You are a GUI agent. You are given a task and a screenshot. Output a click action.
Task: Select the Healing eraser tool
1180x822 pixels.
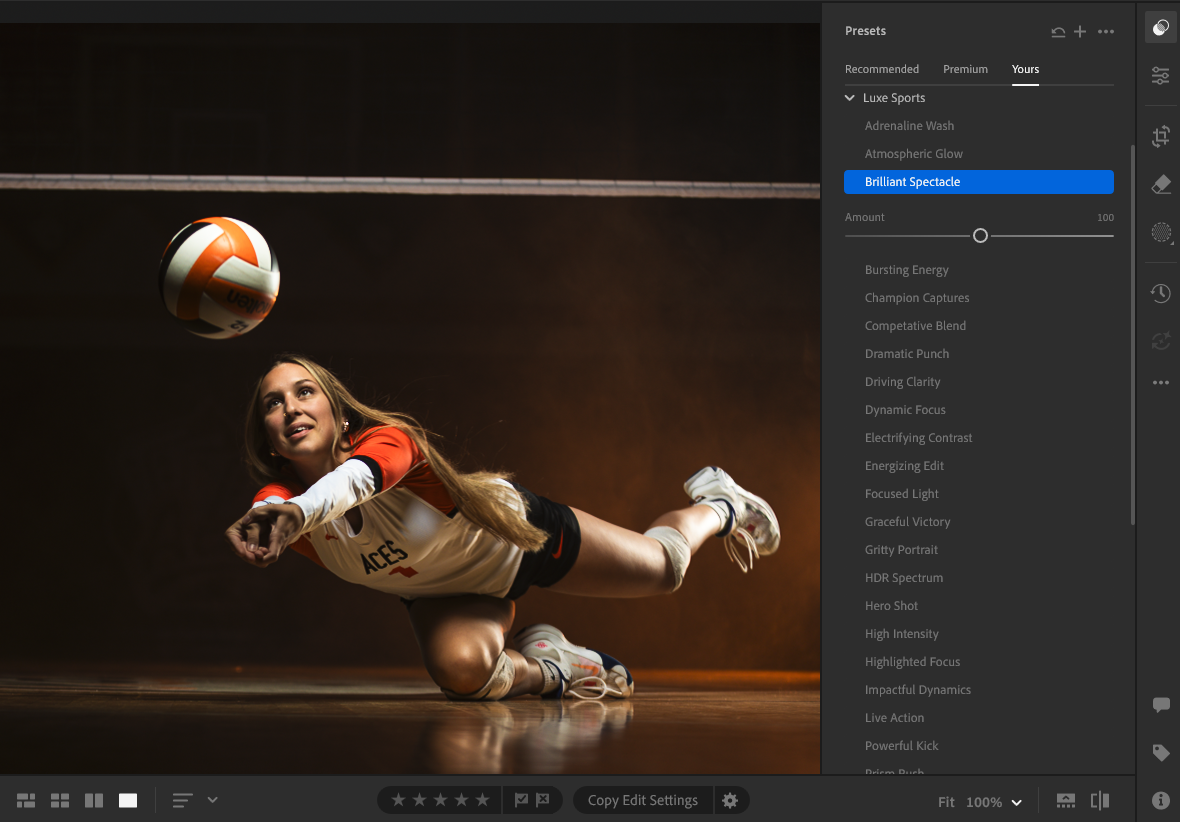[x=1160, y=184]
